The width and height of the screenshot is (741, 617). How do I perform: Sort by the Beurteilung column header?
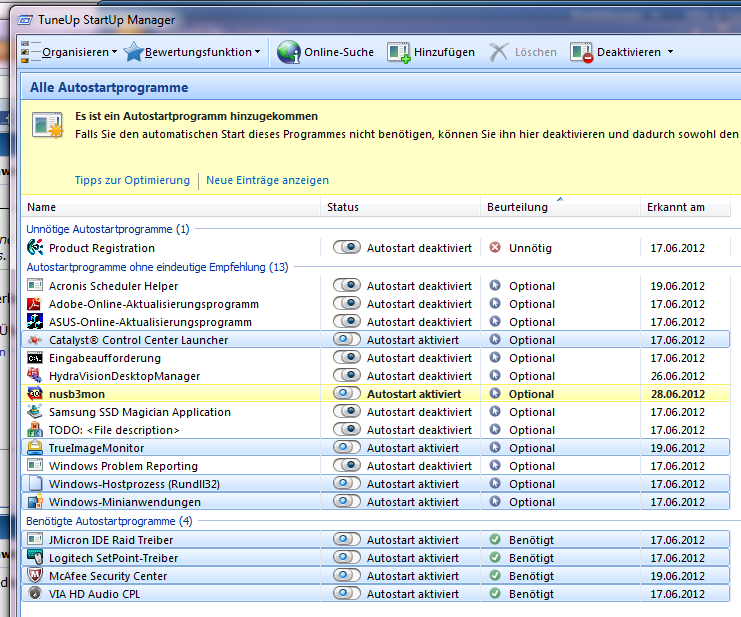560,207
